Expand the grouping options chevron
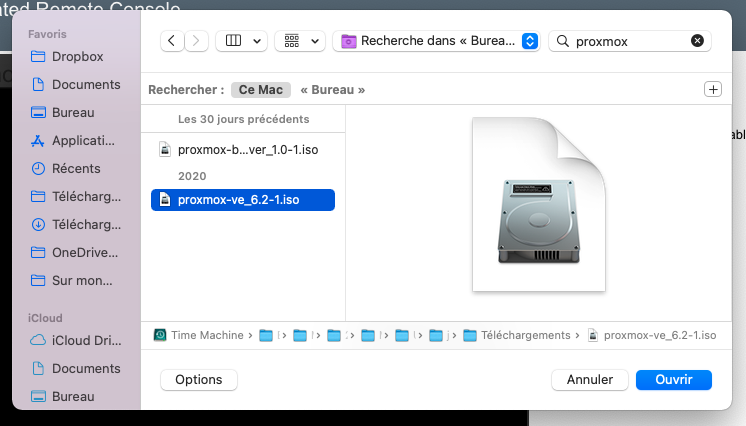The image size is (746, 426). click(315, 41)
